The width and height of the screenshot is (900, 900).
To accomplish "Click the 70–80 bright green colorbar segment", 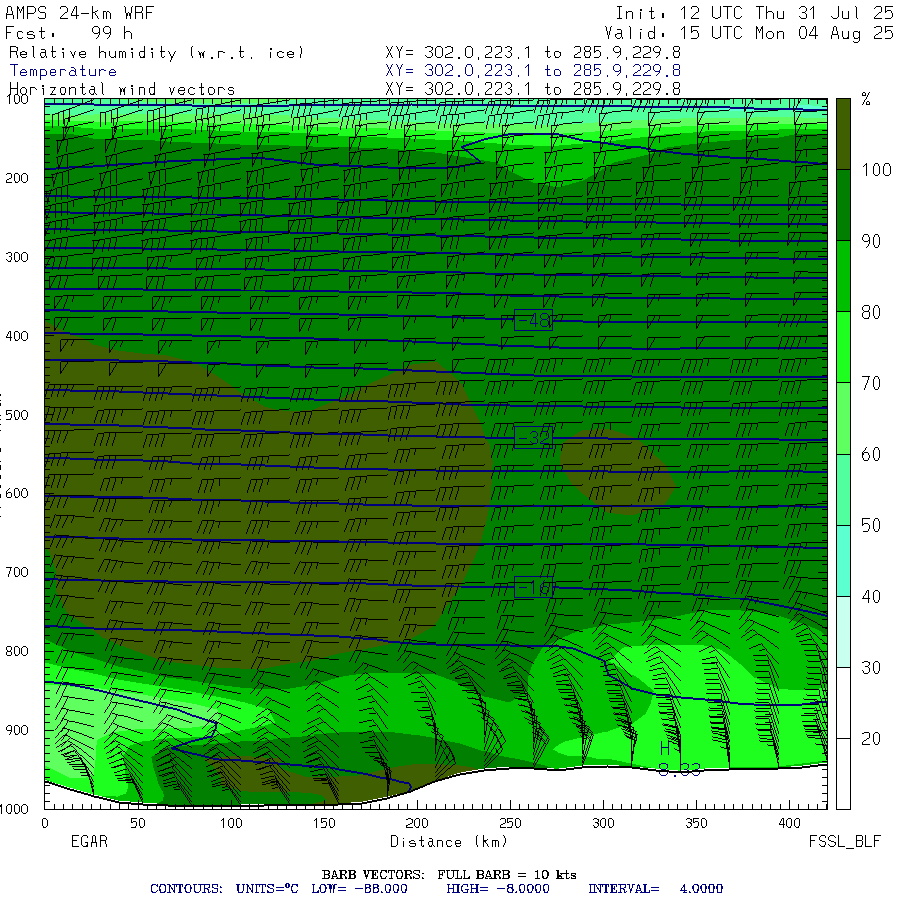I will pos(843,347).
